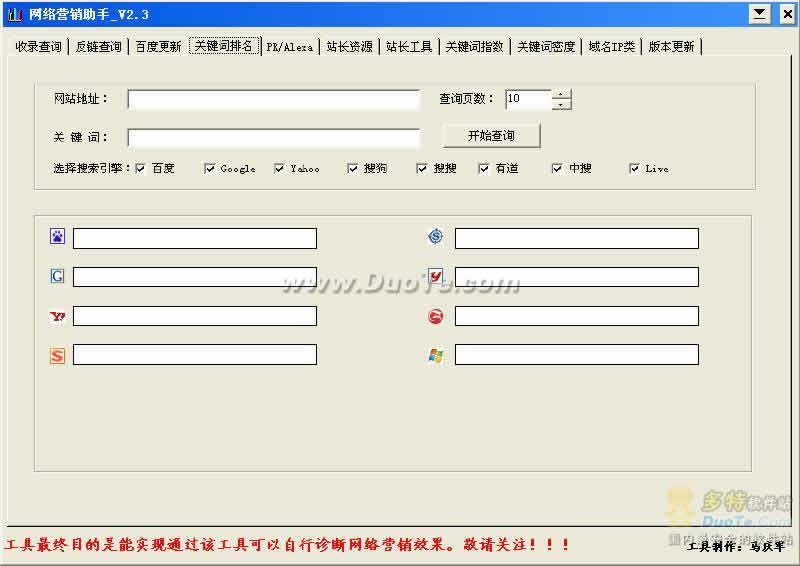
Task: Click the Yahoo Y! icon
Action: tap(58, 316)
